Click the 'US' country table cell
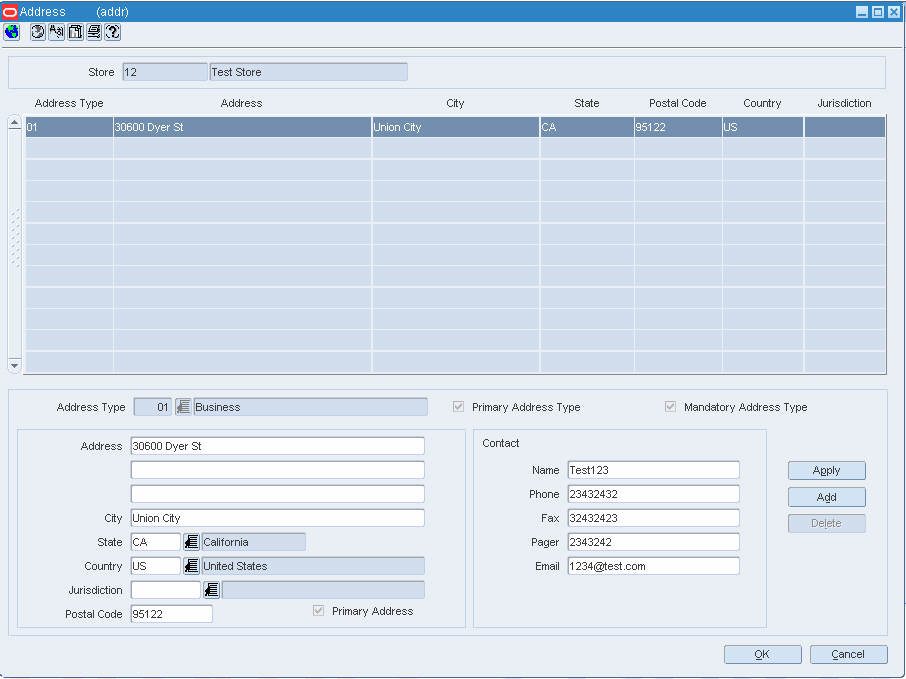 pos(763,127)
